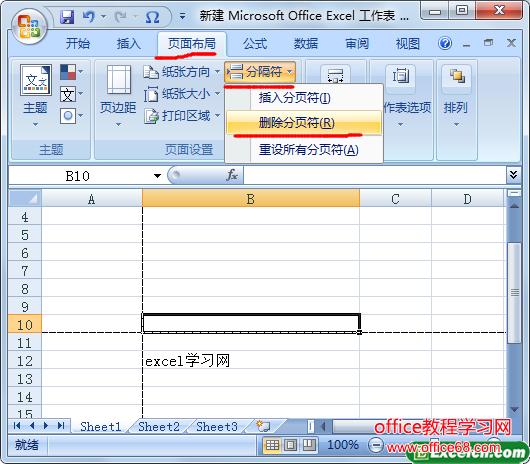This screenshot has width=530, height=464.
Task: Open the Margins (页边距) button
Action: tap(118, 96)
